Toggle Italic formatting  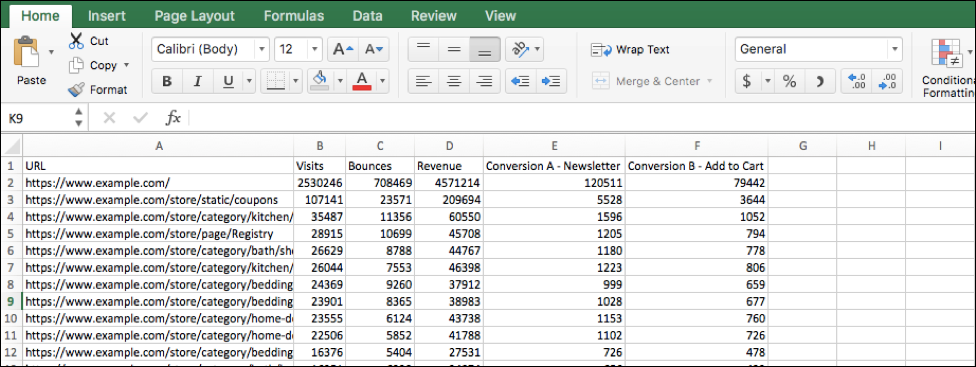[198, 81]
